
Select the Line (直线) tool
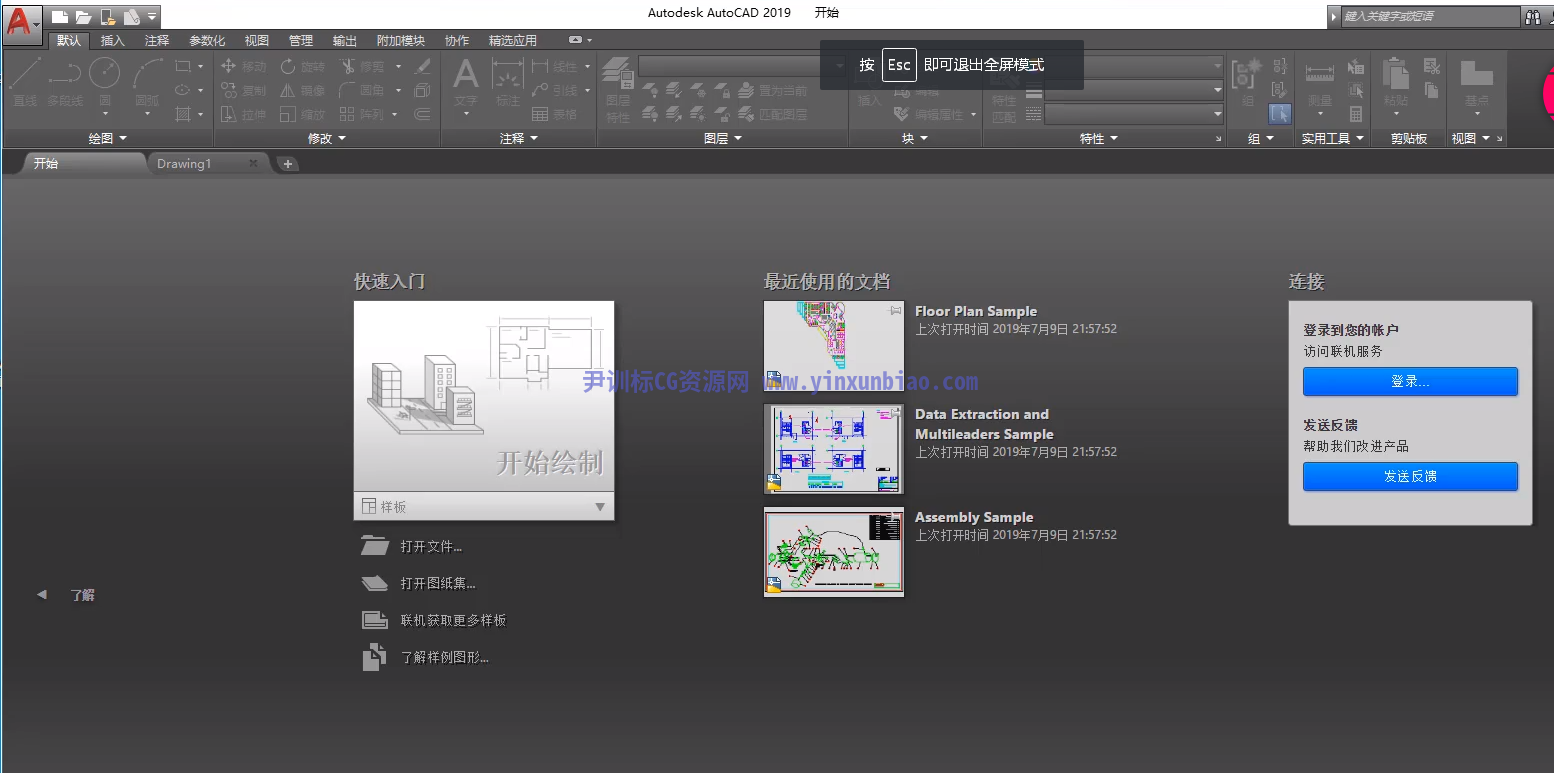[x=25, y=81]
